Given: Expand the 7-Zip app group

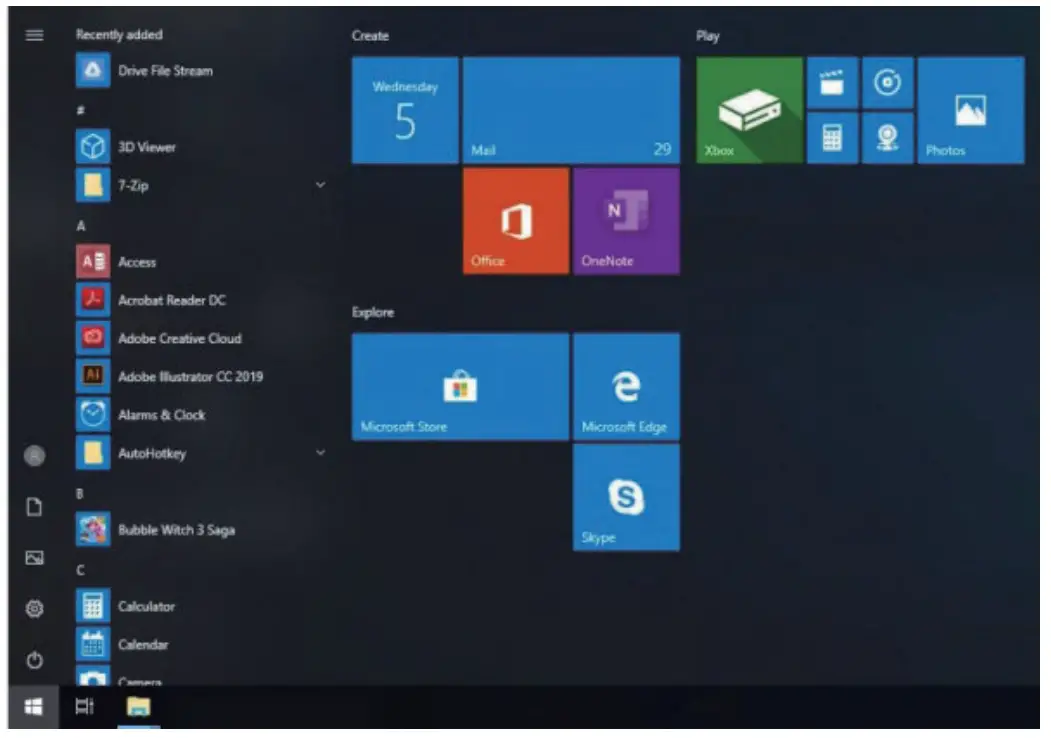Looking at the screenshot, I should point(320,185).
